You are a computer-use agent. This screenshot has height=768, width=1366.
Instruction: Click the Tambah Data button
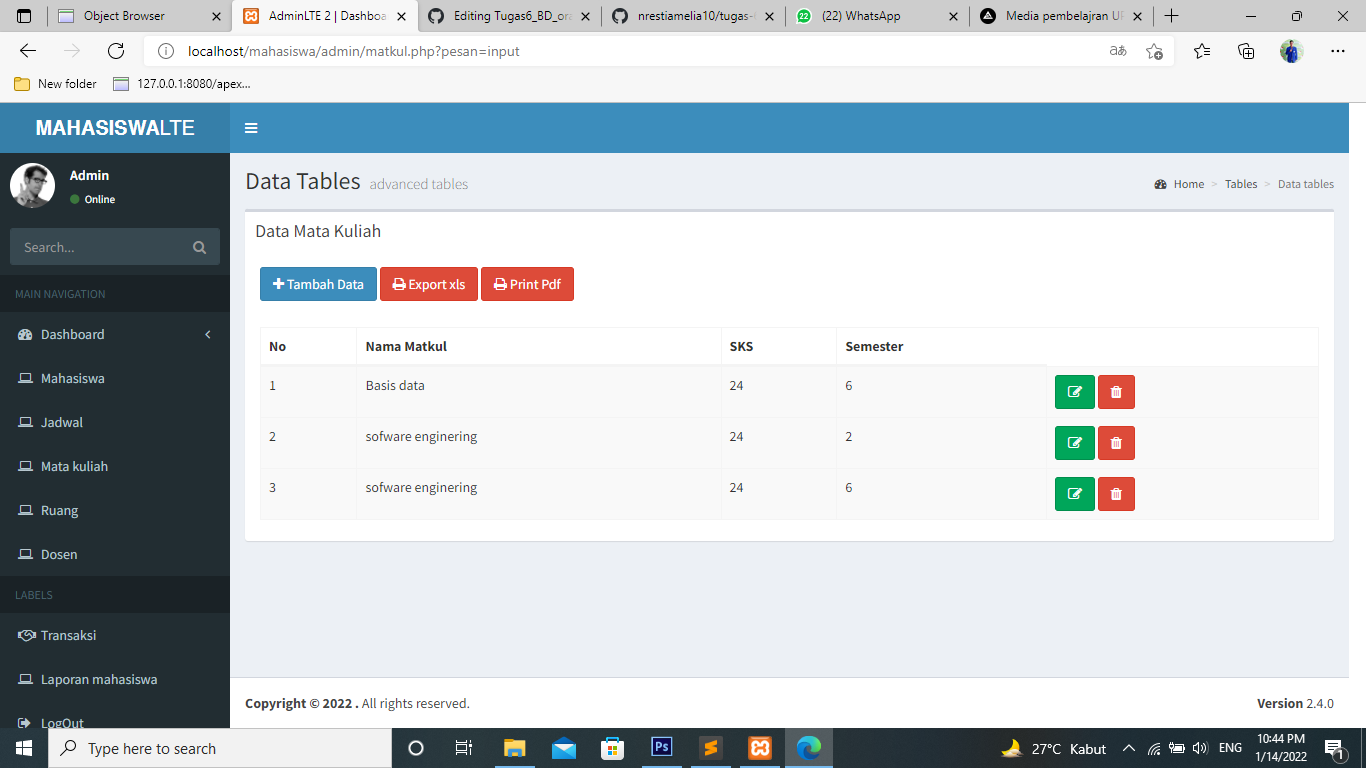(x=318, y=284)
